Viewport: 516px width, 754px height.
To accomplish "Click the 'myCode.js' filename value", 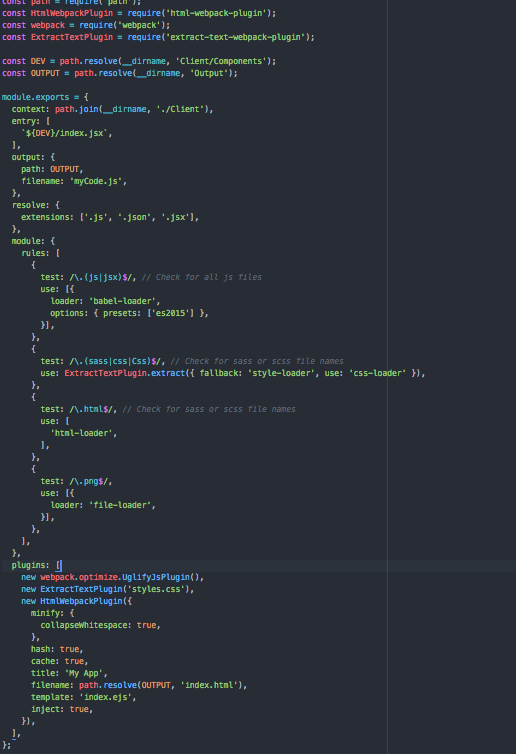I will click(x=96, y=181).
